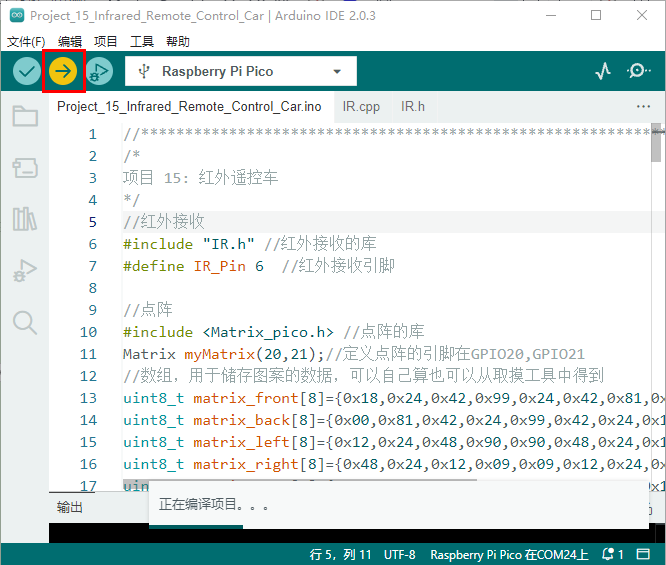
Task: Click the matrix_front array line
Action: (393, 398)
